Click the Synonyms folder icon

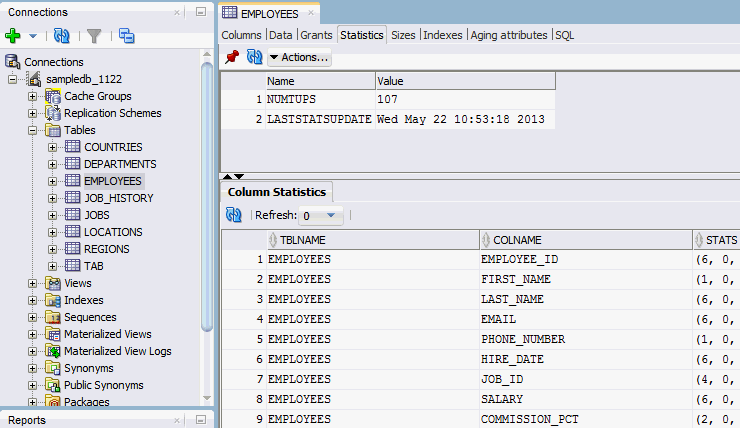[53, 368]
